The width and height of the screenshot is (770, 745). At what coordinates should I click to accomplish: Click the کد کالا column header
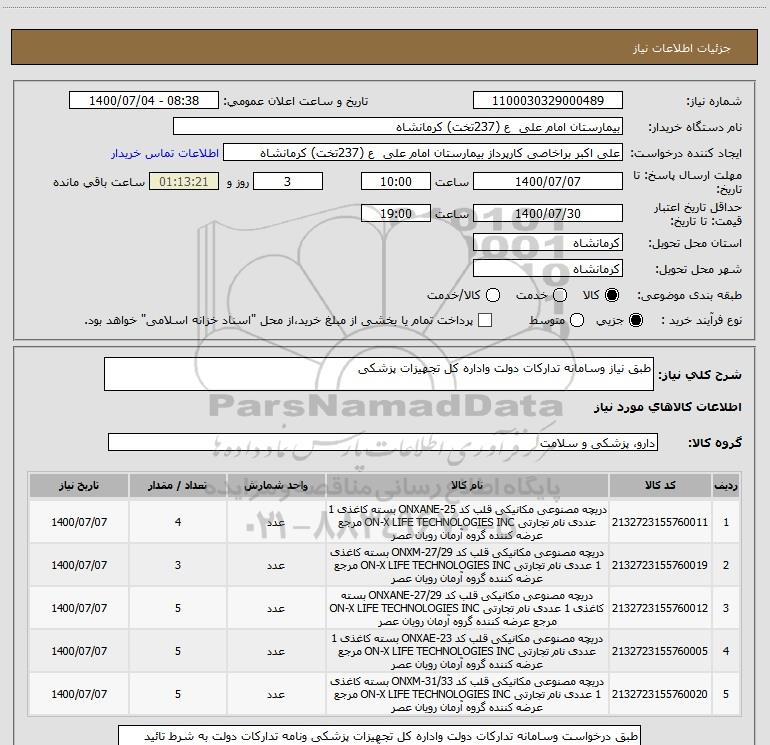(x=660, y=486)
